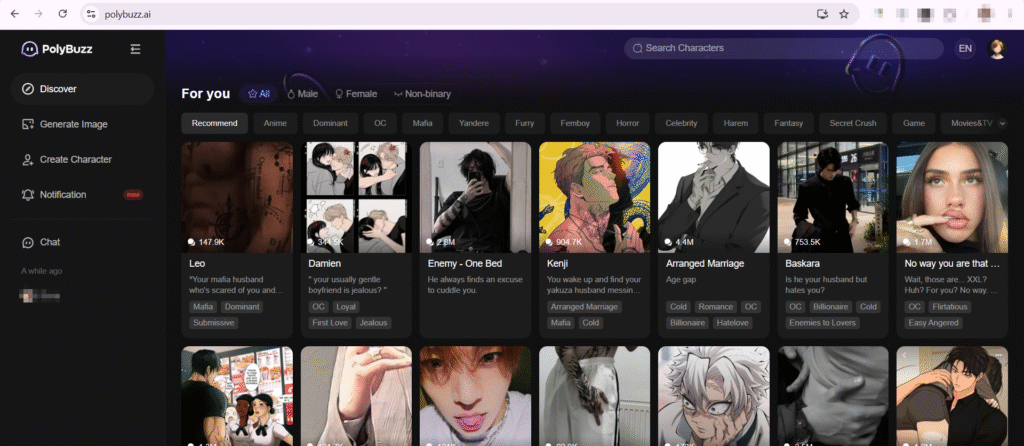The image size is (1024, 446).
Task: Select the Anime category tab
Action: coord(275,123)
